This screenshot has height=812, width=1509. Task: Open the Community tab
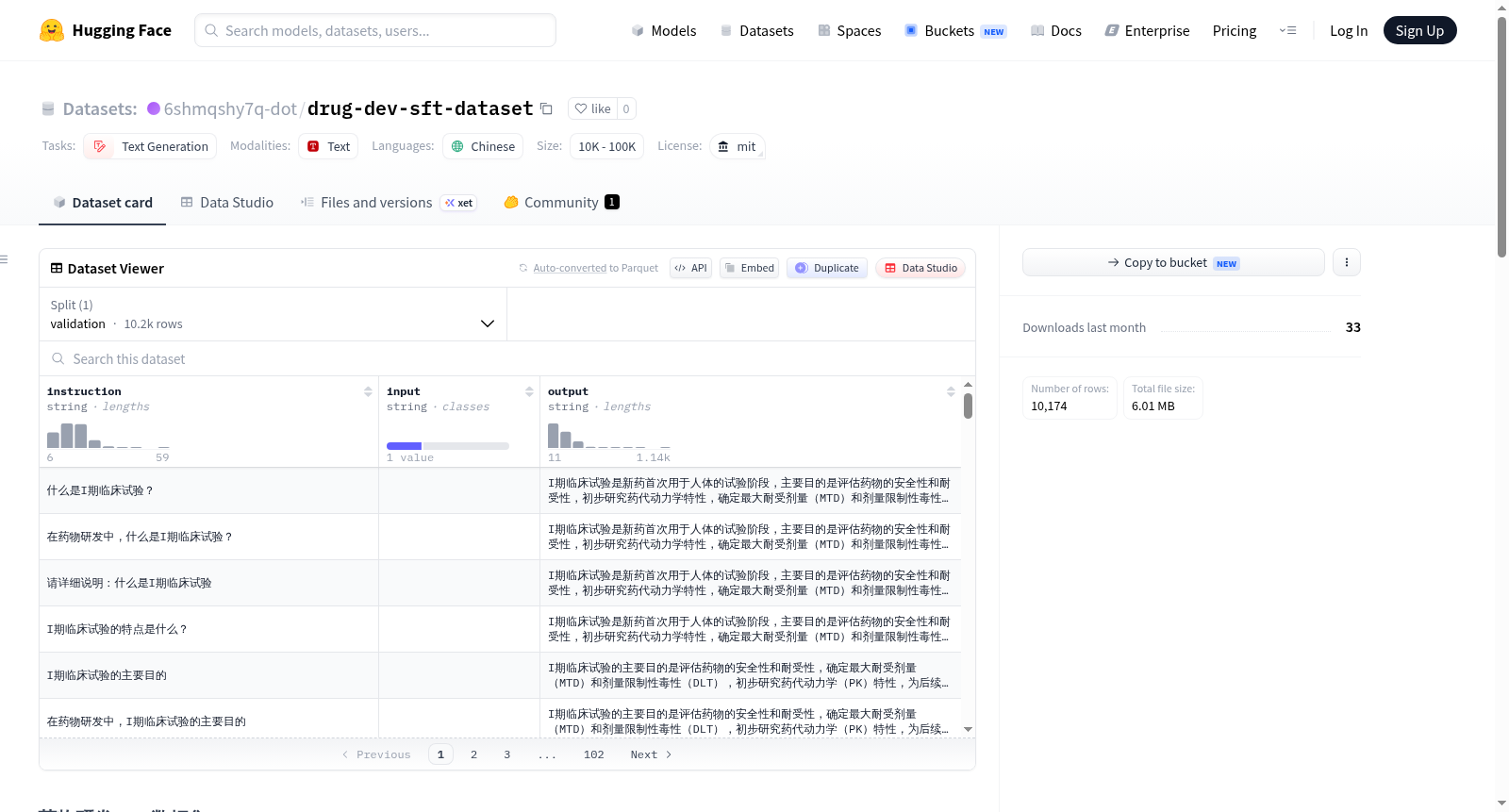[x=561, y=203]
